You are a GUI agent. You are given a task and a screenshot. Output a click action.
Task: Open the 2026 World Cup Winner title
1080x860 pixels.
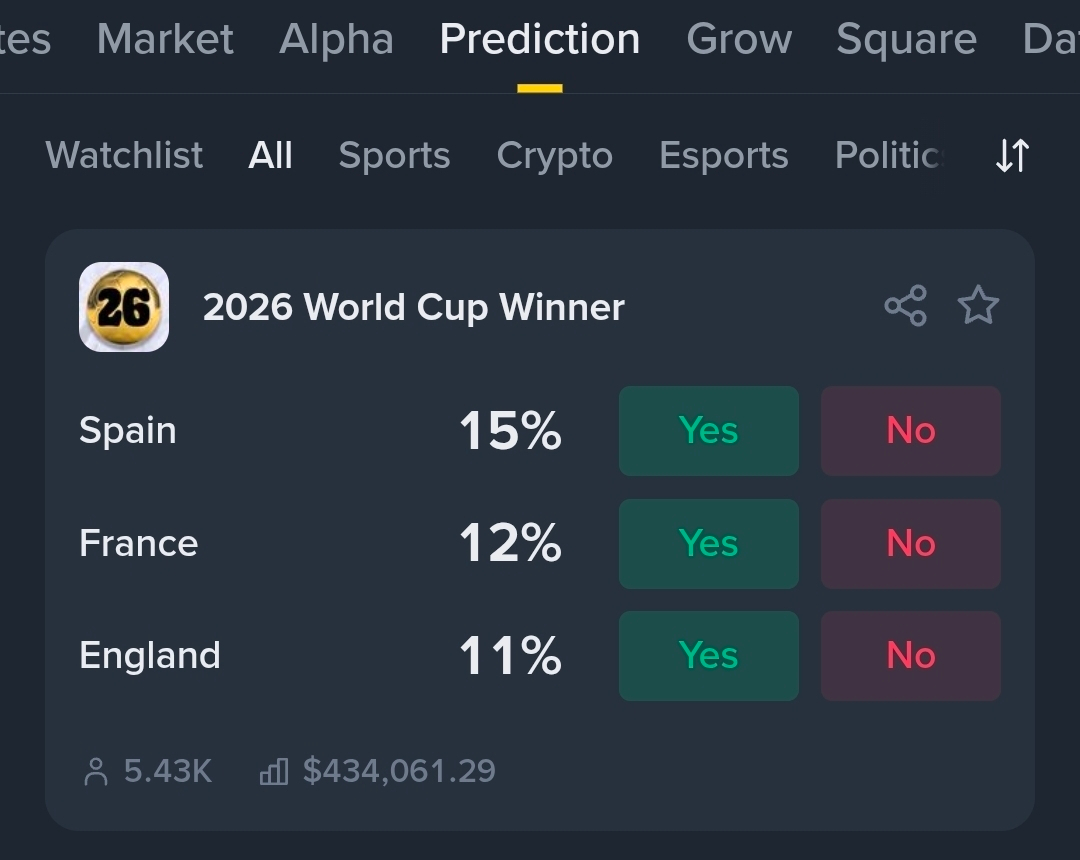click(x=413, y=307)
